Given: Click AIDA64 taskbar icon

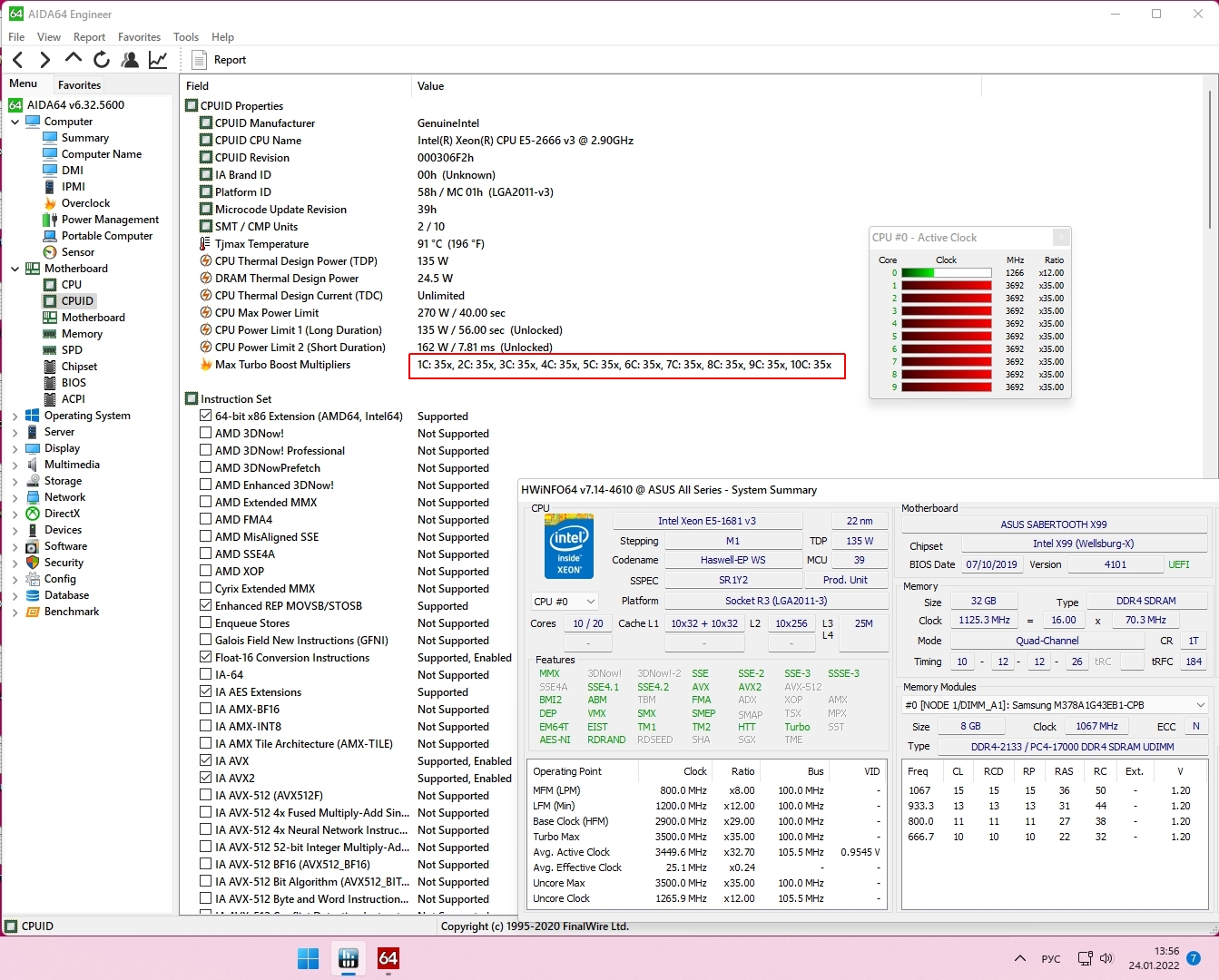Looking at the screenshot, I should point(388,958).
